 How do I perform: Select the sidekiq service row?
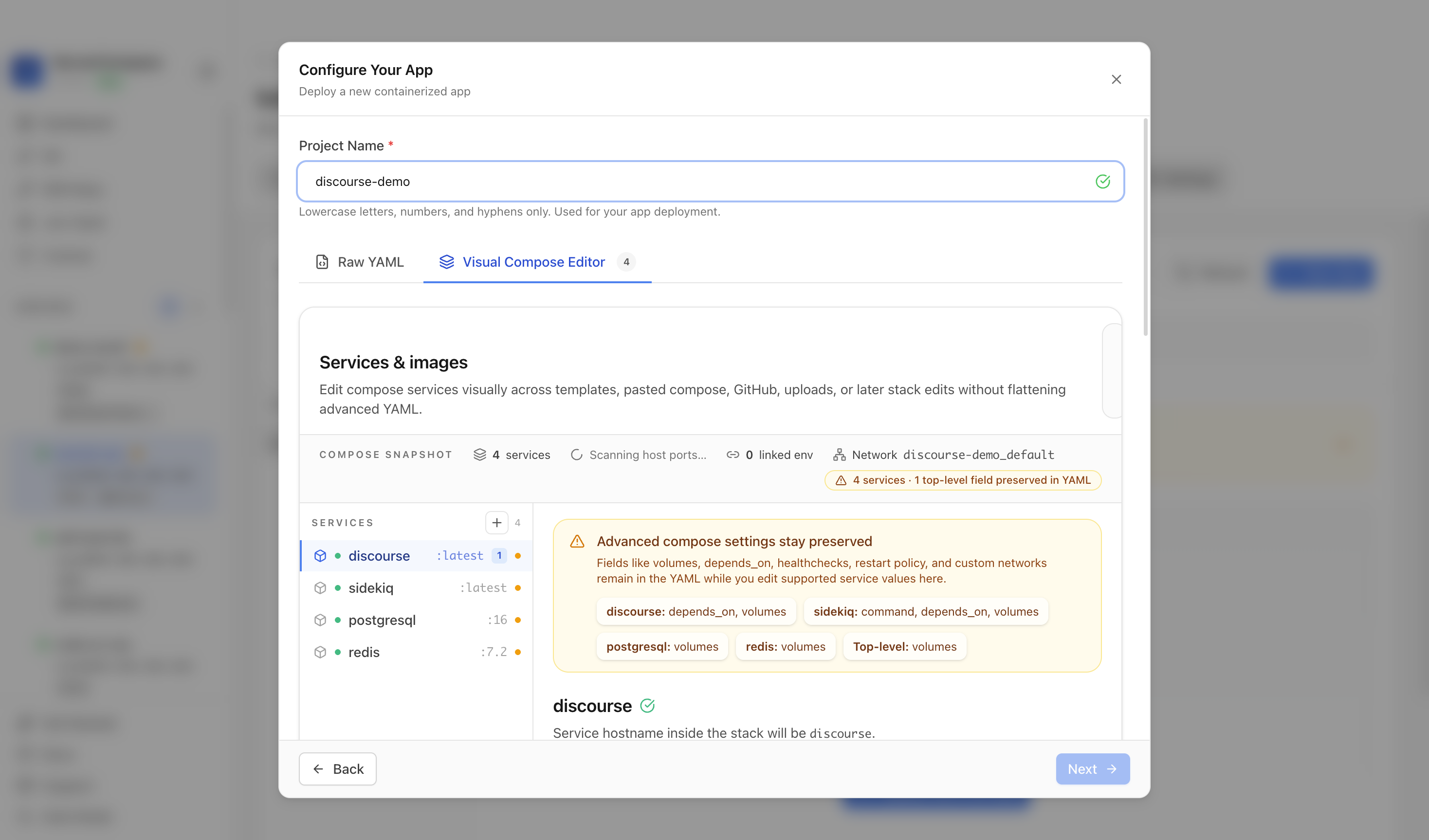416,587
